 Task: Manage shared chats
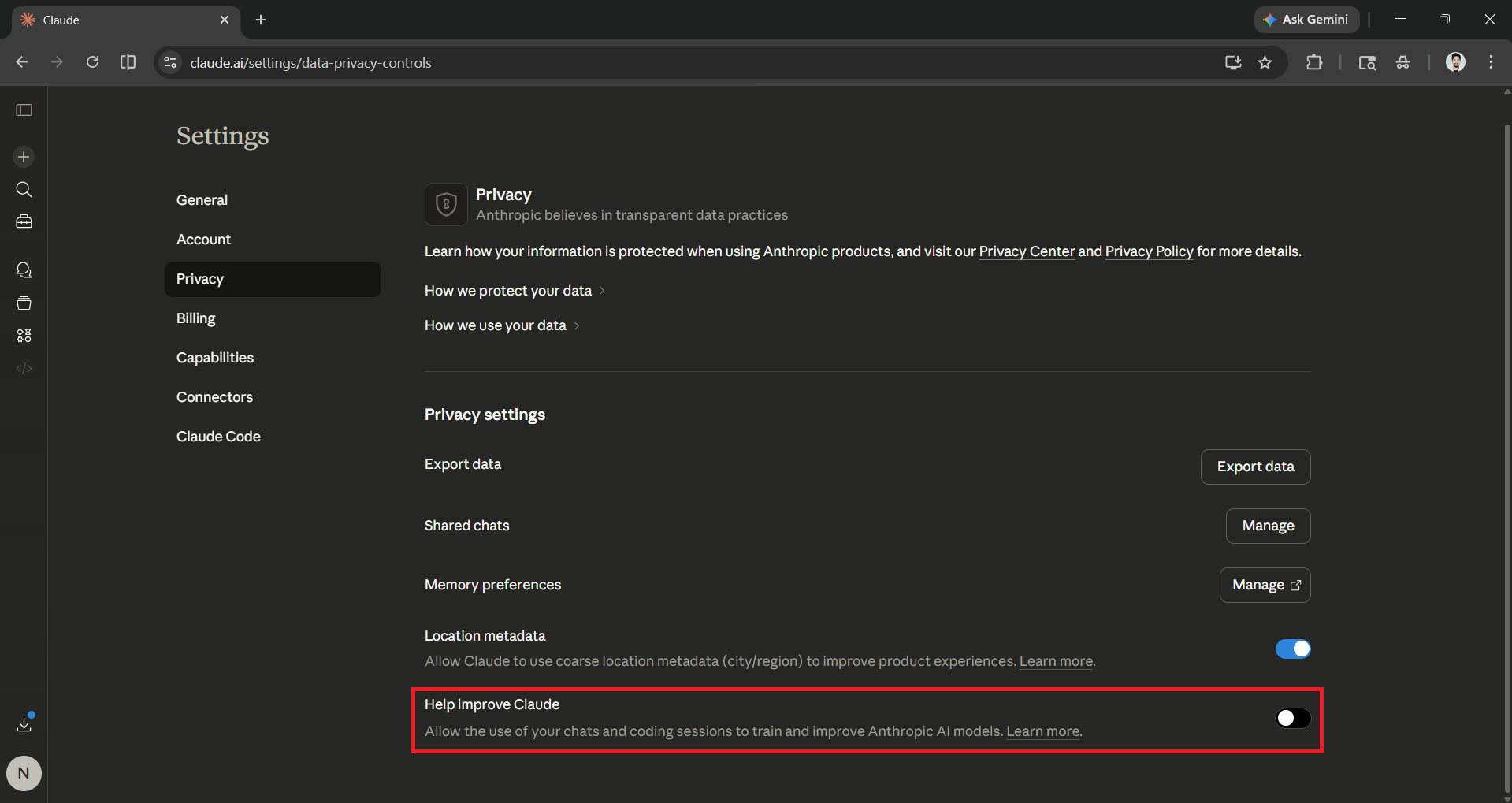1268,526
